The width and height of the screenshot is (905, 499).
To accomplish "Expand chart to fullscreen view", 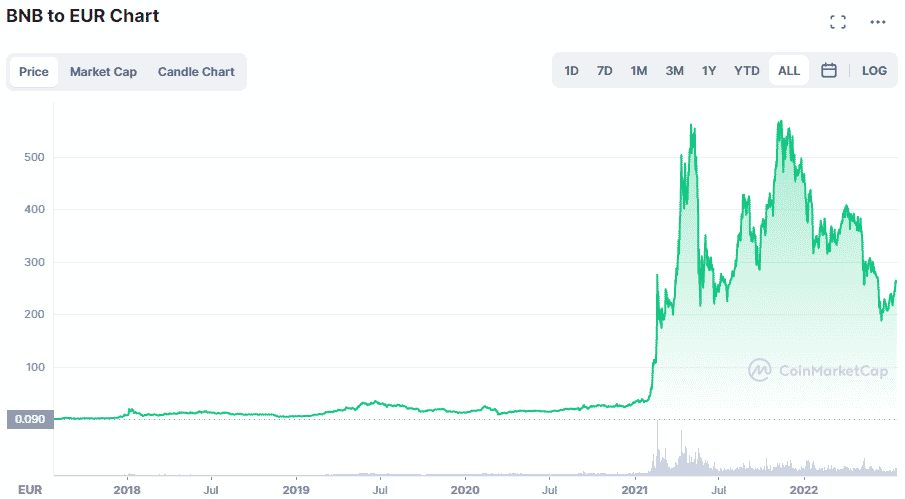I will point(838,22).
